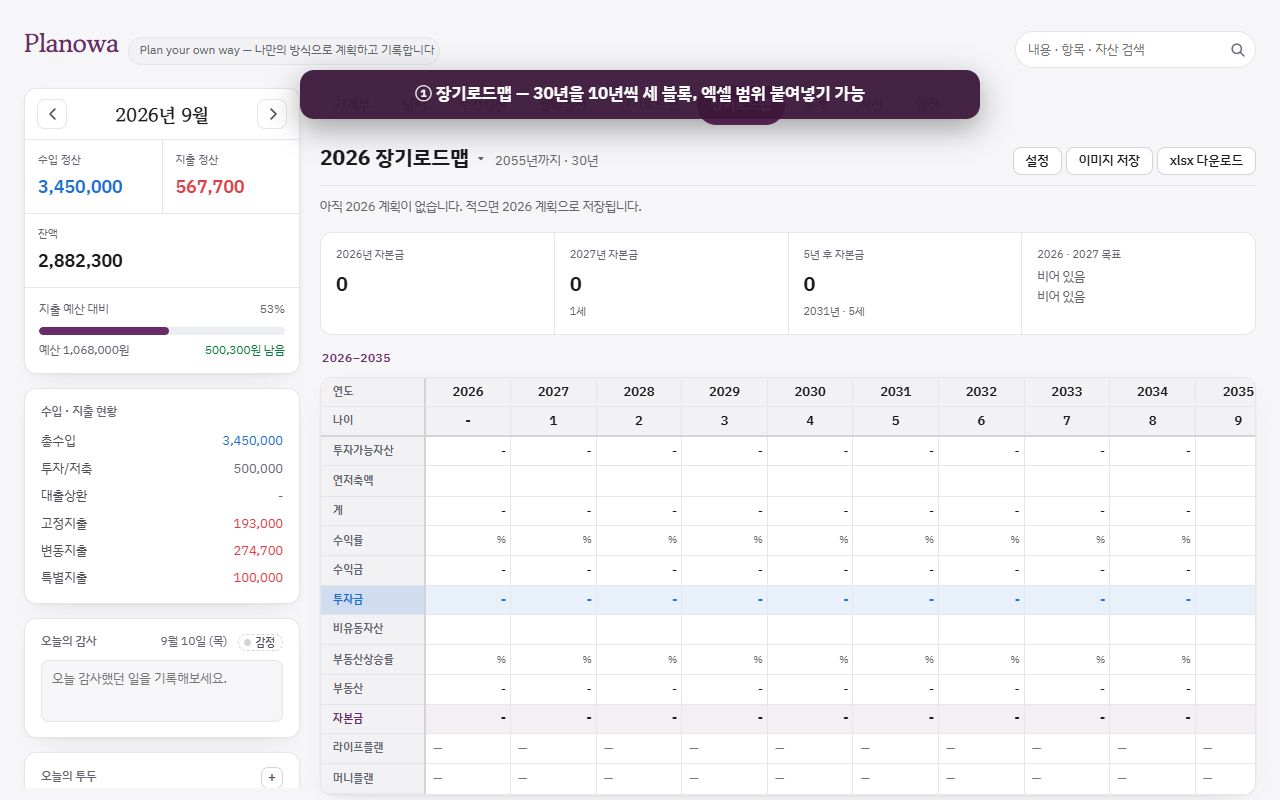Screen dimensions: 1280x800
Task: Select the 변동지출 row showing 274,700
Action: pyautogui.click(x=162, y=550)
